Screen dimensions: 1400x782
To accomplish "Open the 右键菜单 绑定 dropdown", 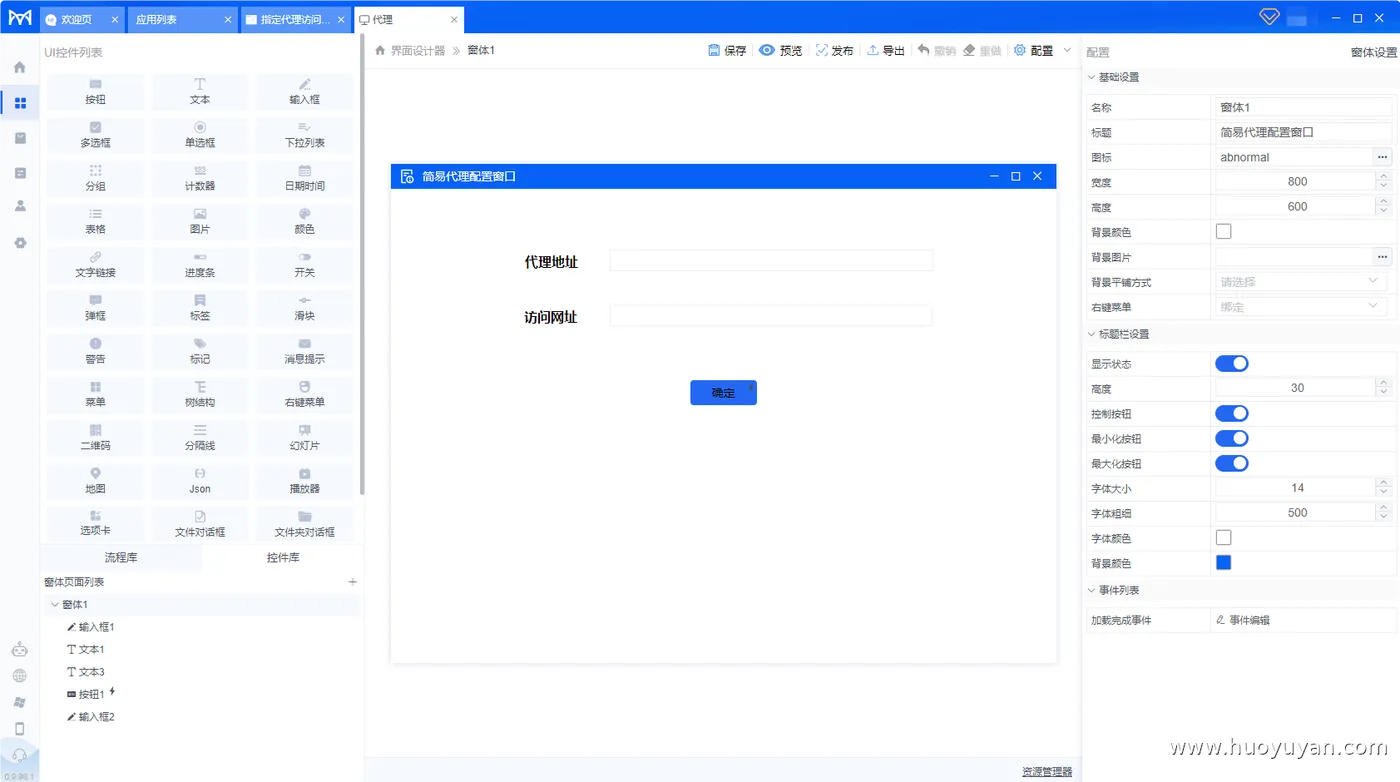I will coord(1300,306).
